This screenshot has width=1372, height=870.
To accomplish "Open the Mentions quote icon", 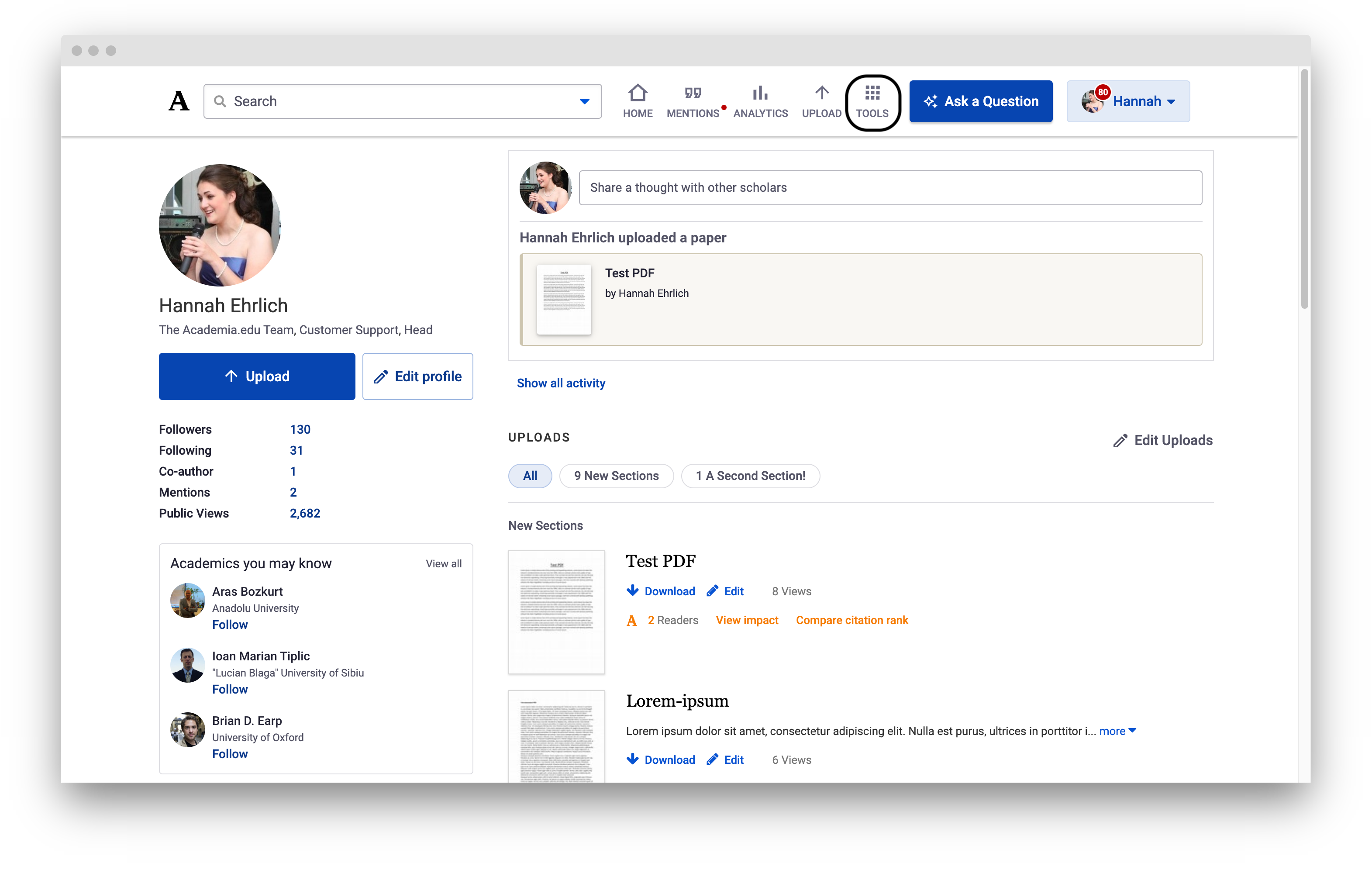I will 693,92.
